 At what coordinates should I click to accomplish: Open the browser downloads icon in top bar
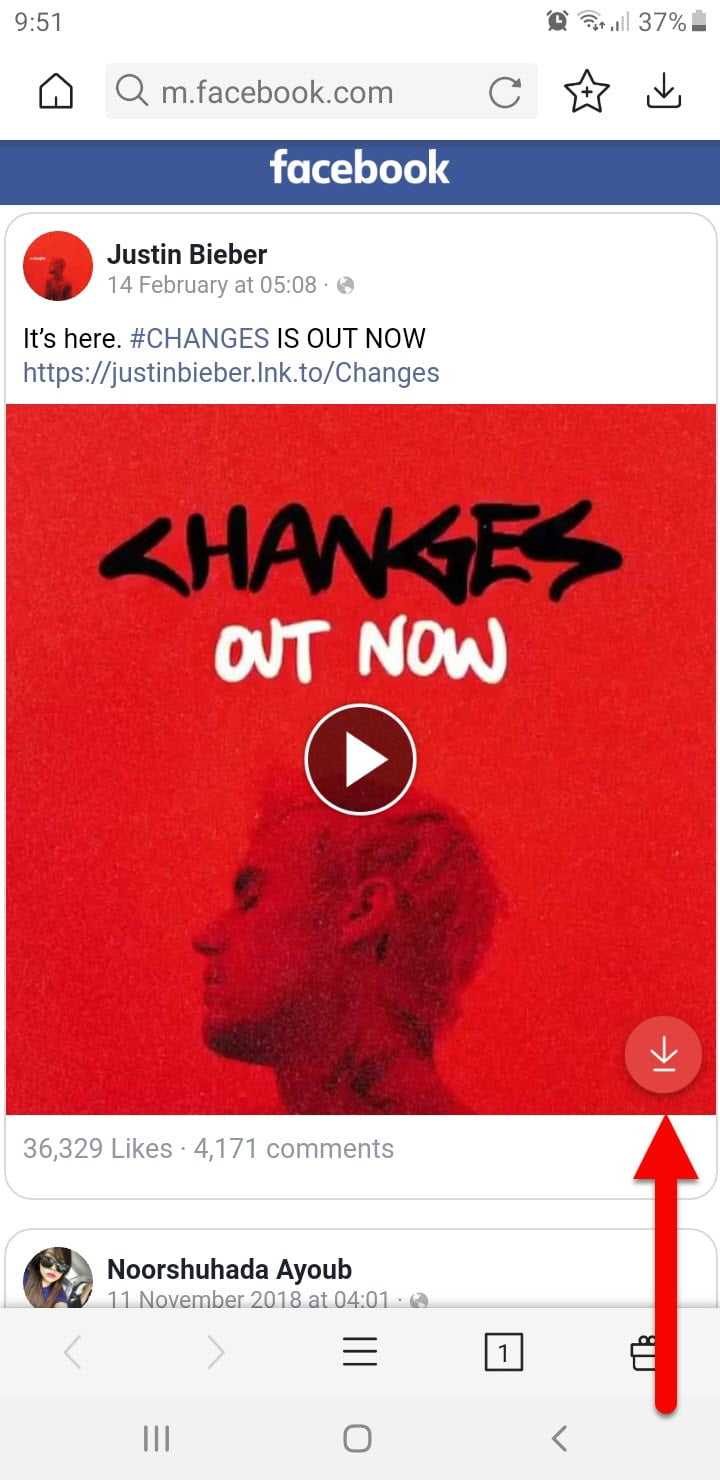click(x=664, y=93)
